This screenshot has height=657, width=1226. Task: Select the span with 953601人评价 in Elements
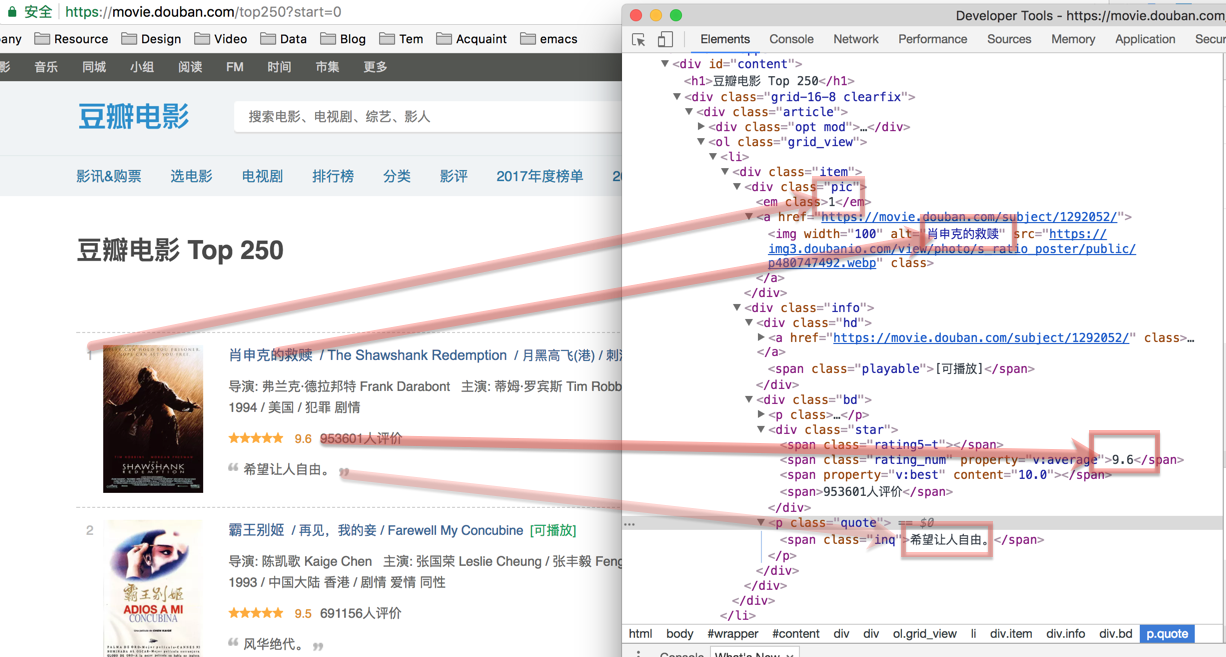[866, 491]
